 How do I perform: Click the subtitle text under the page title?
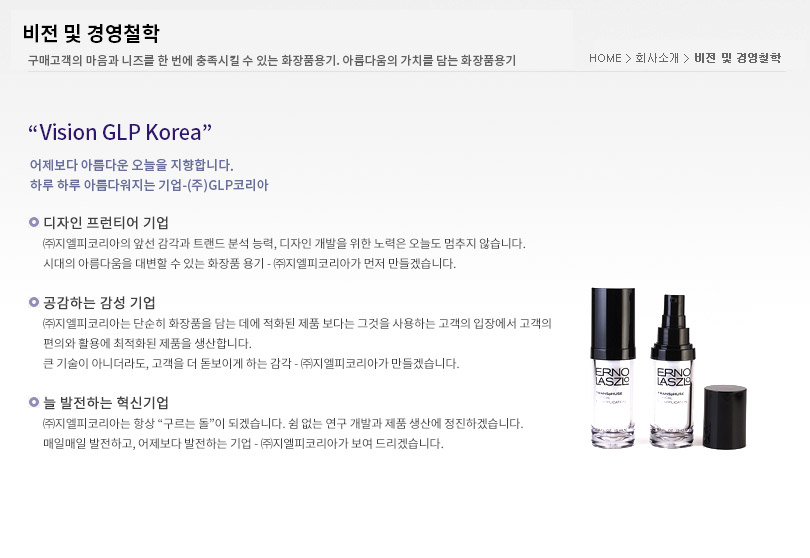(x=272, y=60)
